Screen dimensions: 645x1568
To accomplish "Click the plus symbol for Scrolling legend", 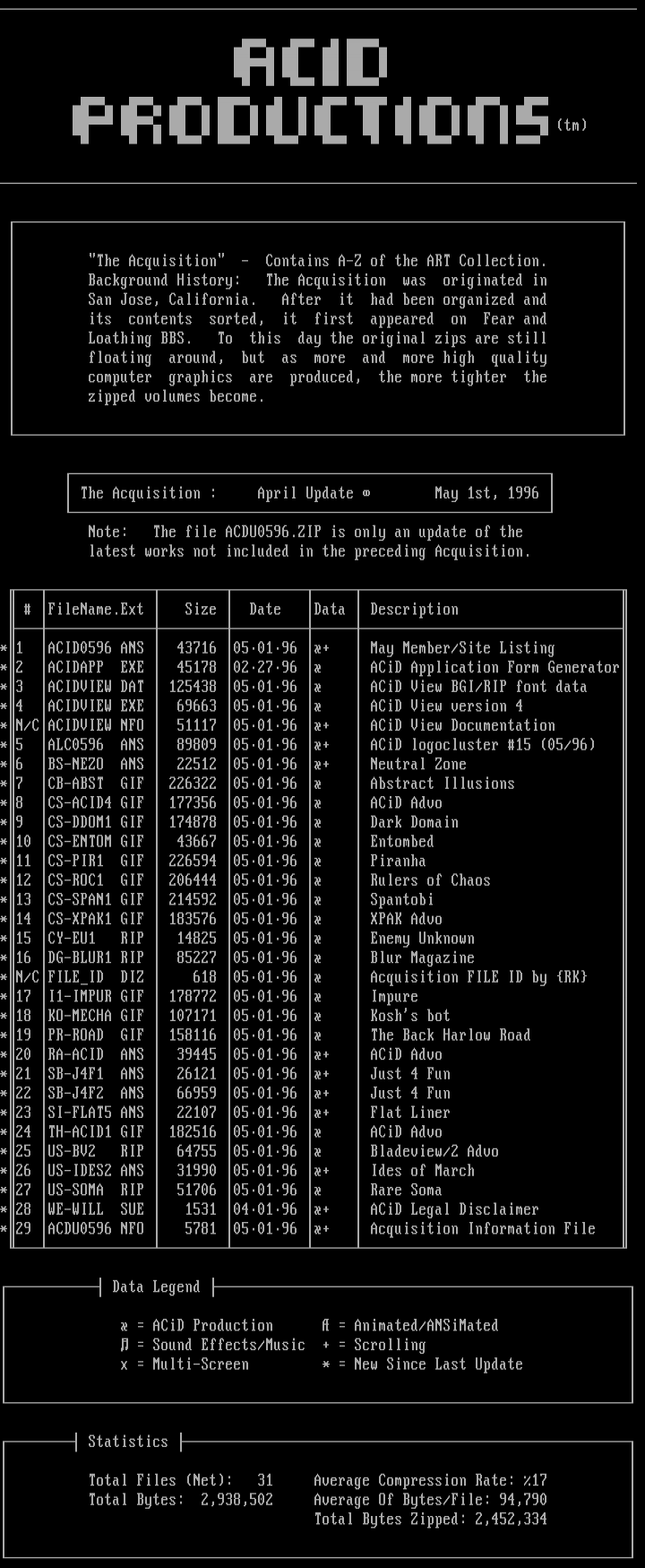I will click(x=326, y=1345).
